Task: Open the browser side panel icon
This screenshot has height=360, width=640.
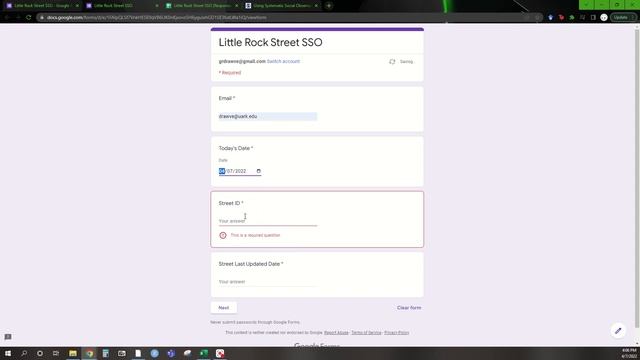Action: [593, 18]
